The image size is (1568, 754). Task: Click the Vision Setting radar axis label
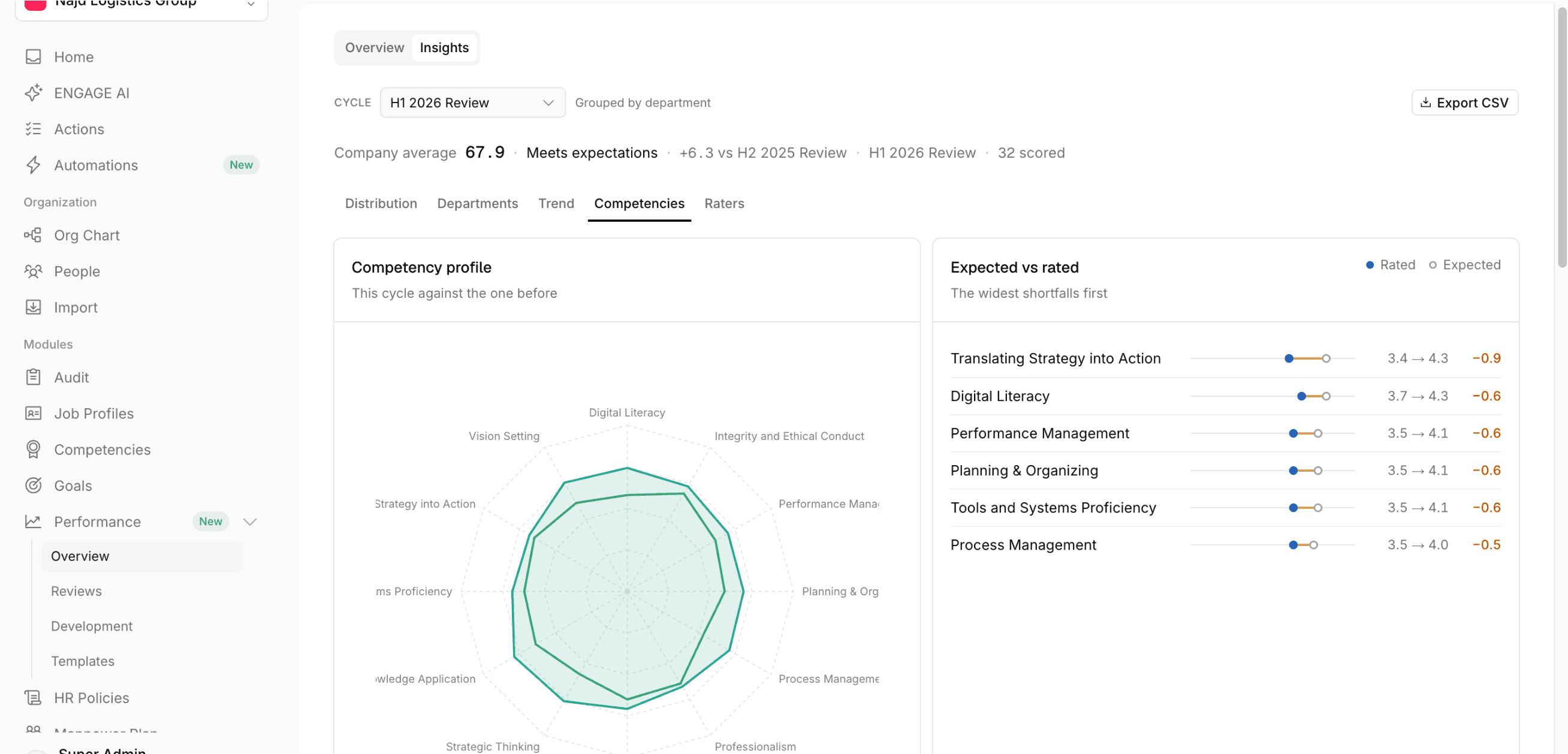[503, 436]
